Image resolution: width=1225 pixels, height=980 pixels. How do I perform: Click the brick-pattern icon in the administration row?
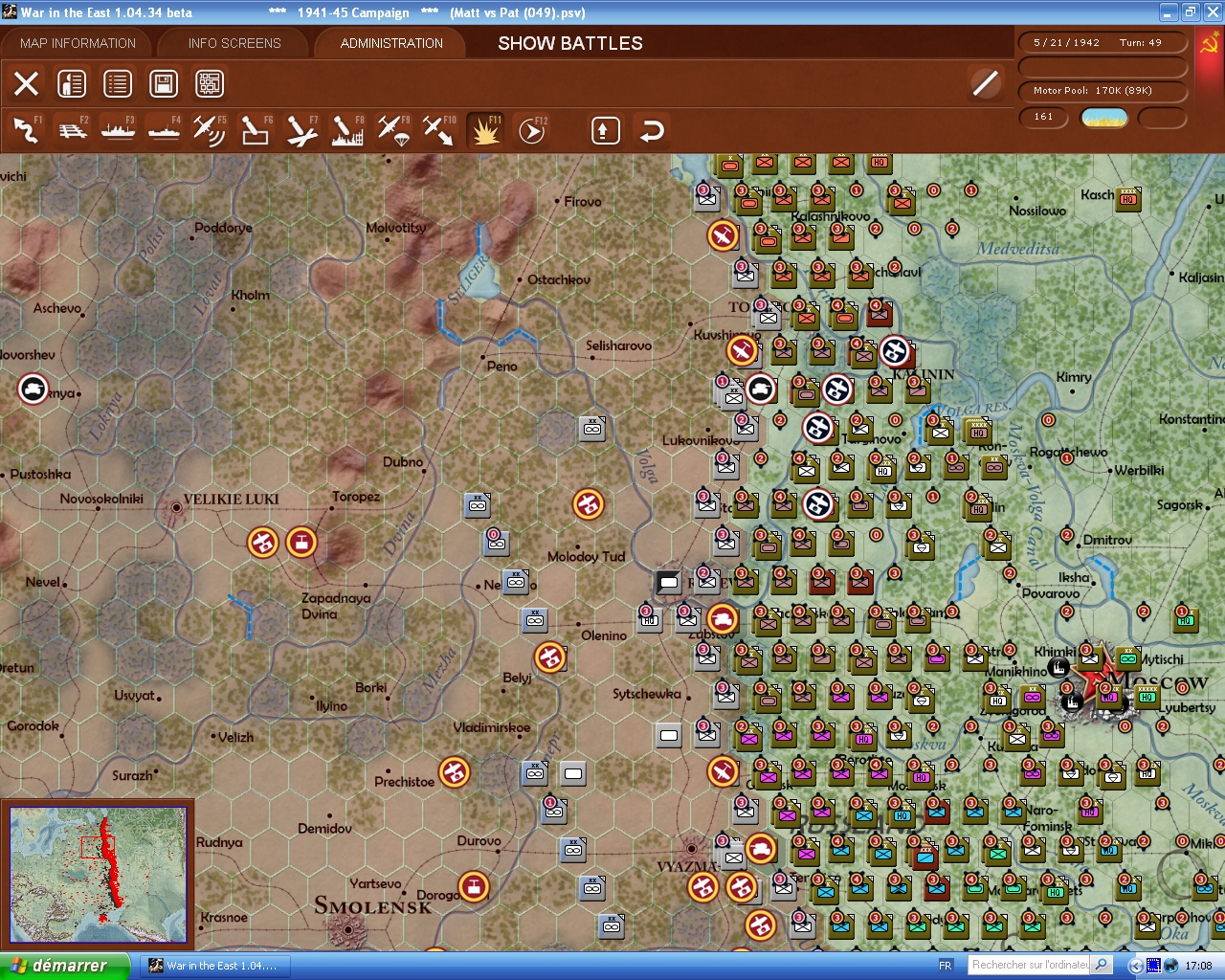coord(210,83)
